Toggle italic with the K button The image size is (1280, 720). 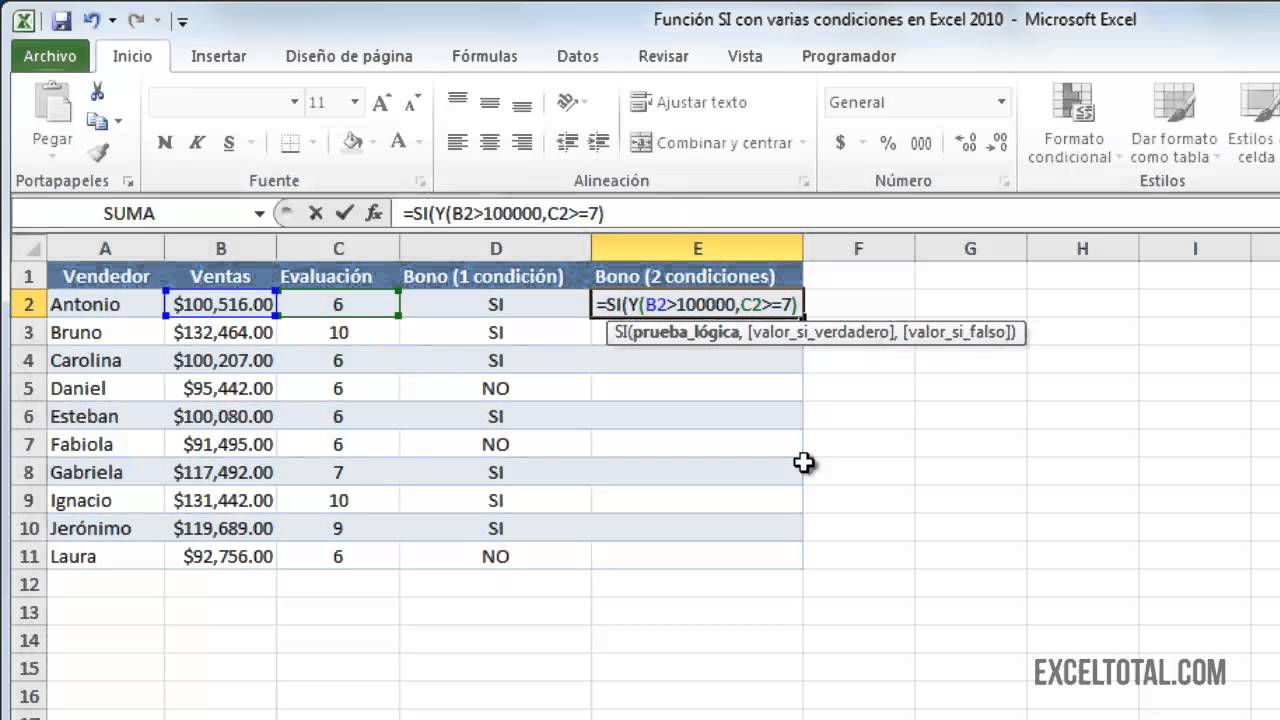click(x=197, y=143)
